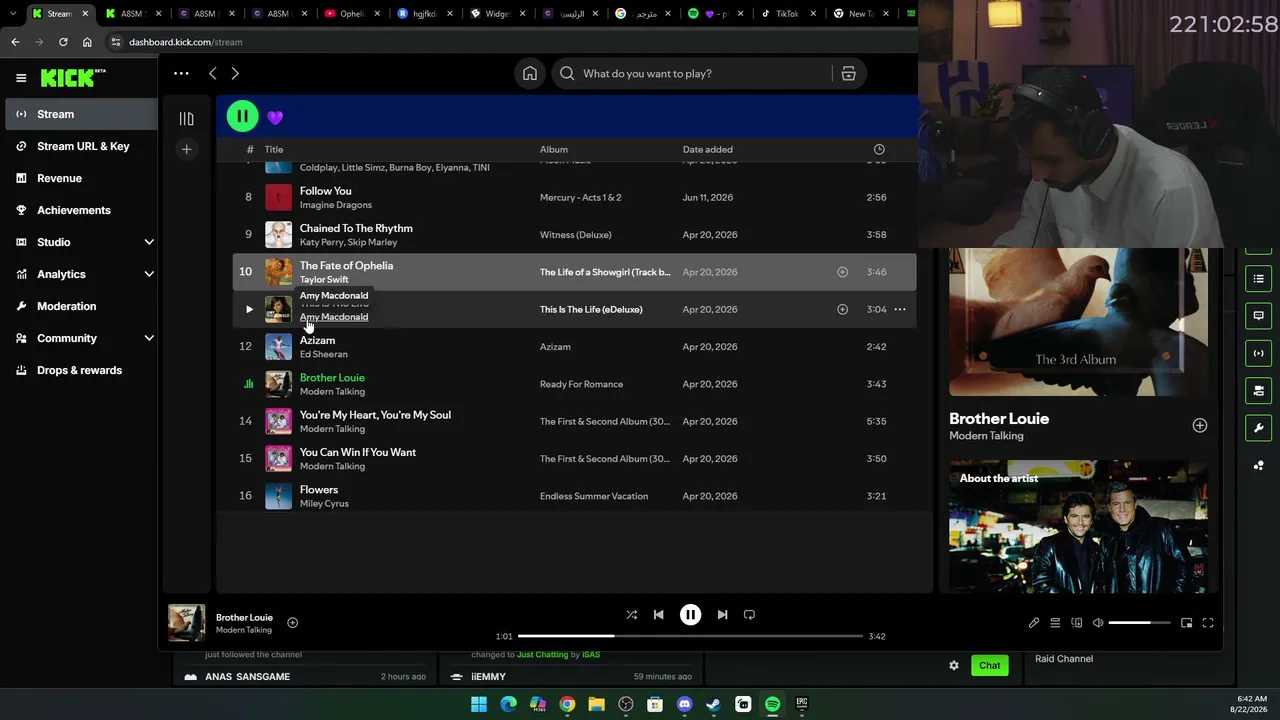Launch Discord from the taskbar
Image resolution: width=1280 pixels, height=720 pixels.
[684, 704]
